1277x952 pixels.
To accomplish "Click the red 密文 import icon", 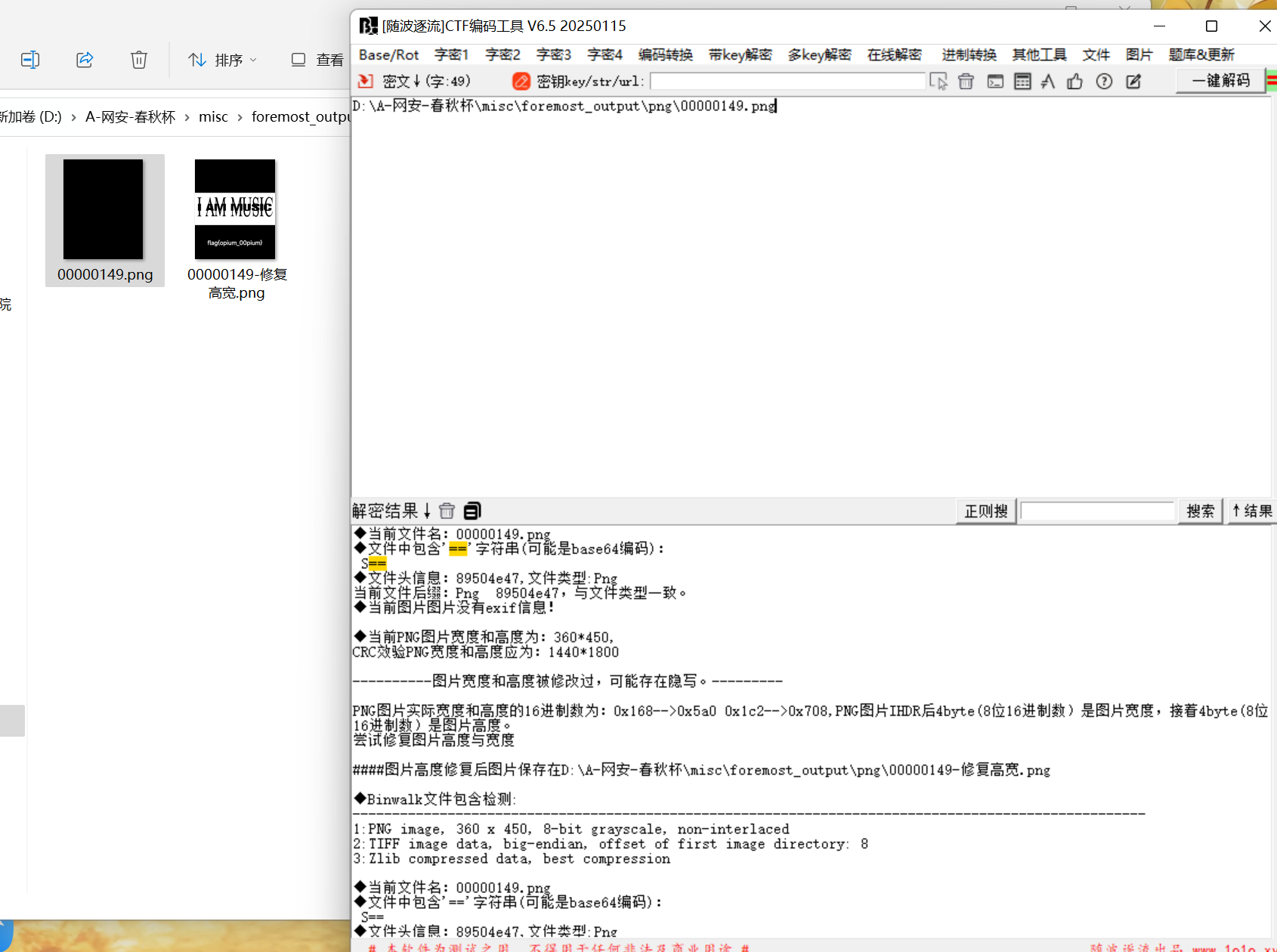I will [x=366, y=81].
